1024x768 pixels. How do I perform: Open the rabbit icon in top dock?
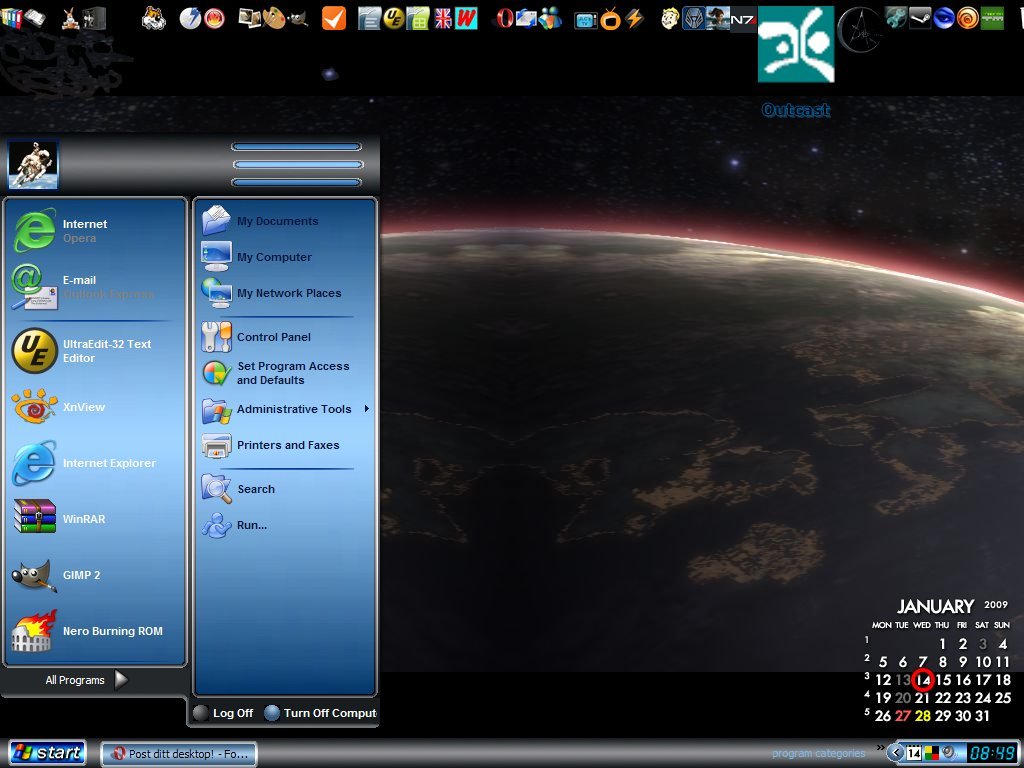click(x=70, y=19)
